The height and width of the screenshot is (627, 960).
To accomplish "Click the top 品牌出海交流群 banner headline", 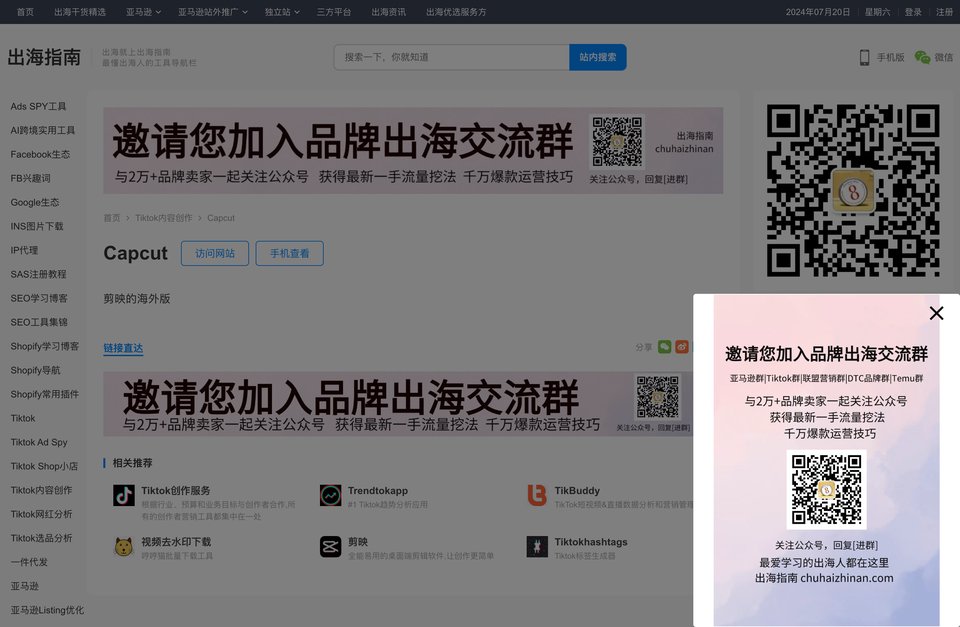I will [x=343, y=141].
